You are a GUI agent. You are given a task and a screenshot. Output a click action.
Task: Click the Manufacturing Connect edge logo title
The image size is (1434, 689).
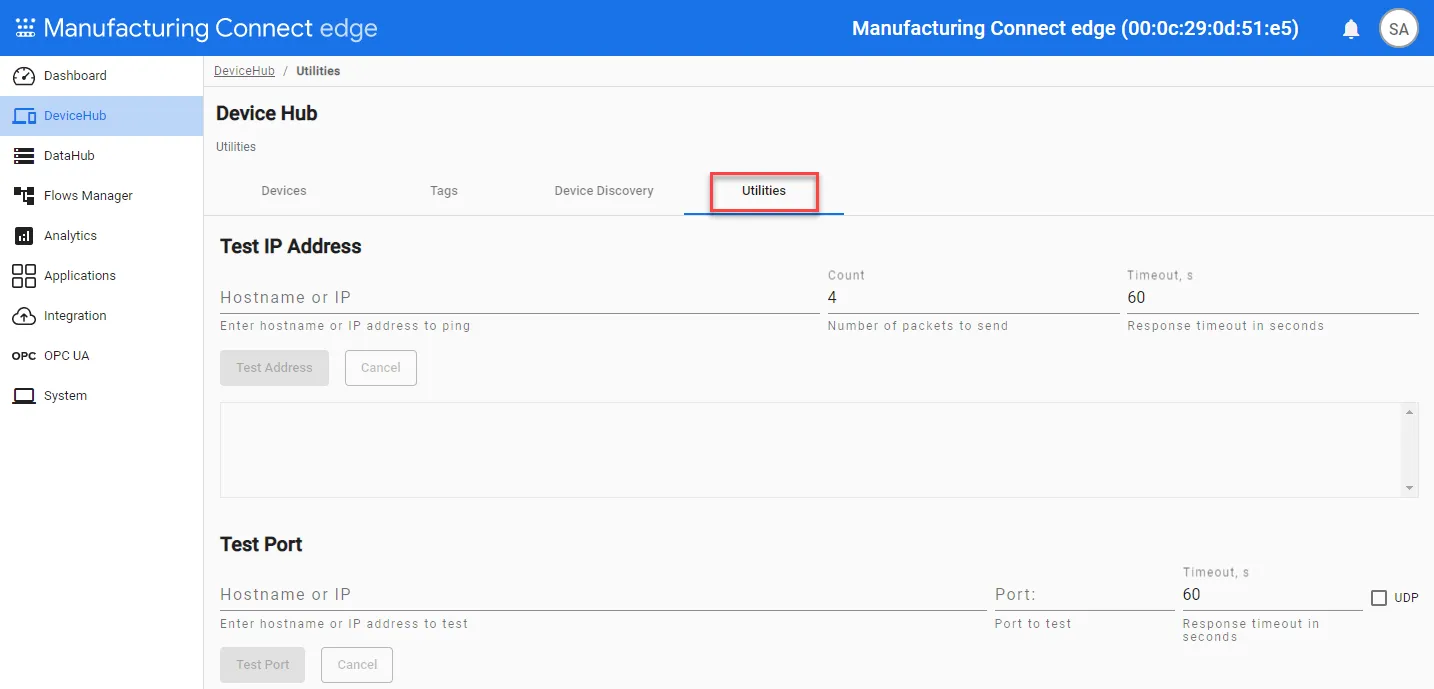(210, 28)
